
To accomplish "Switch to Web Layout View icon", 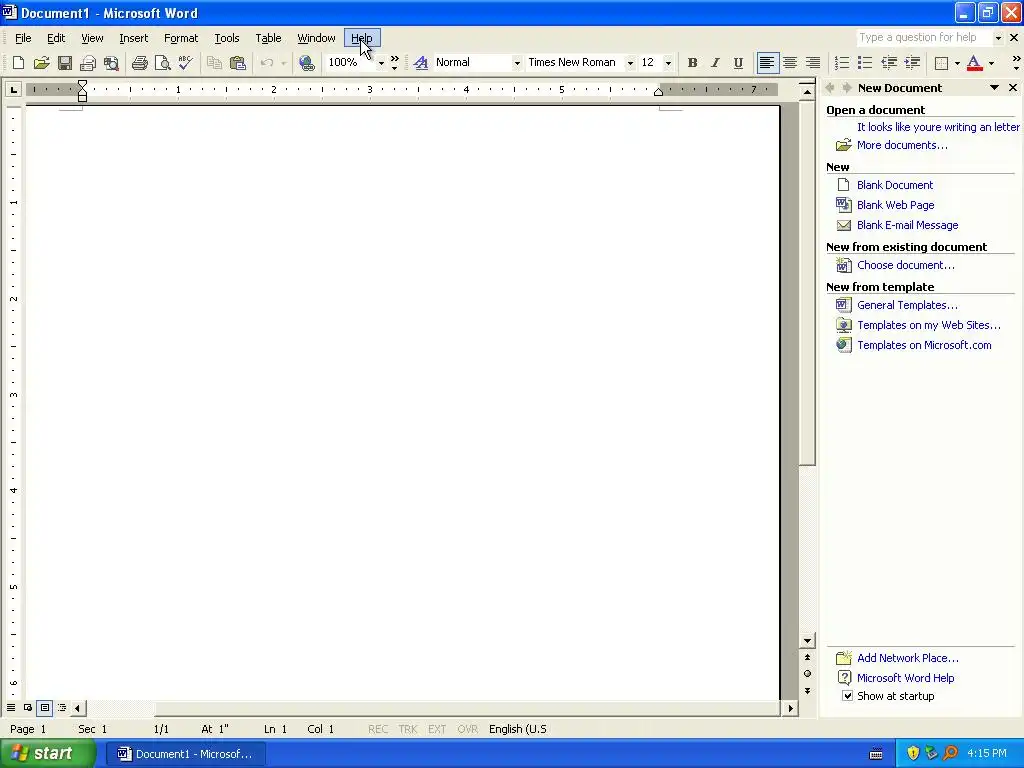I will (28, 708).
